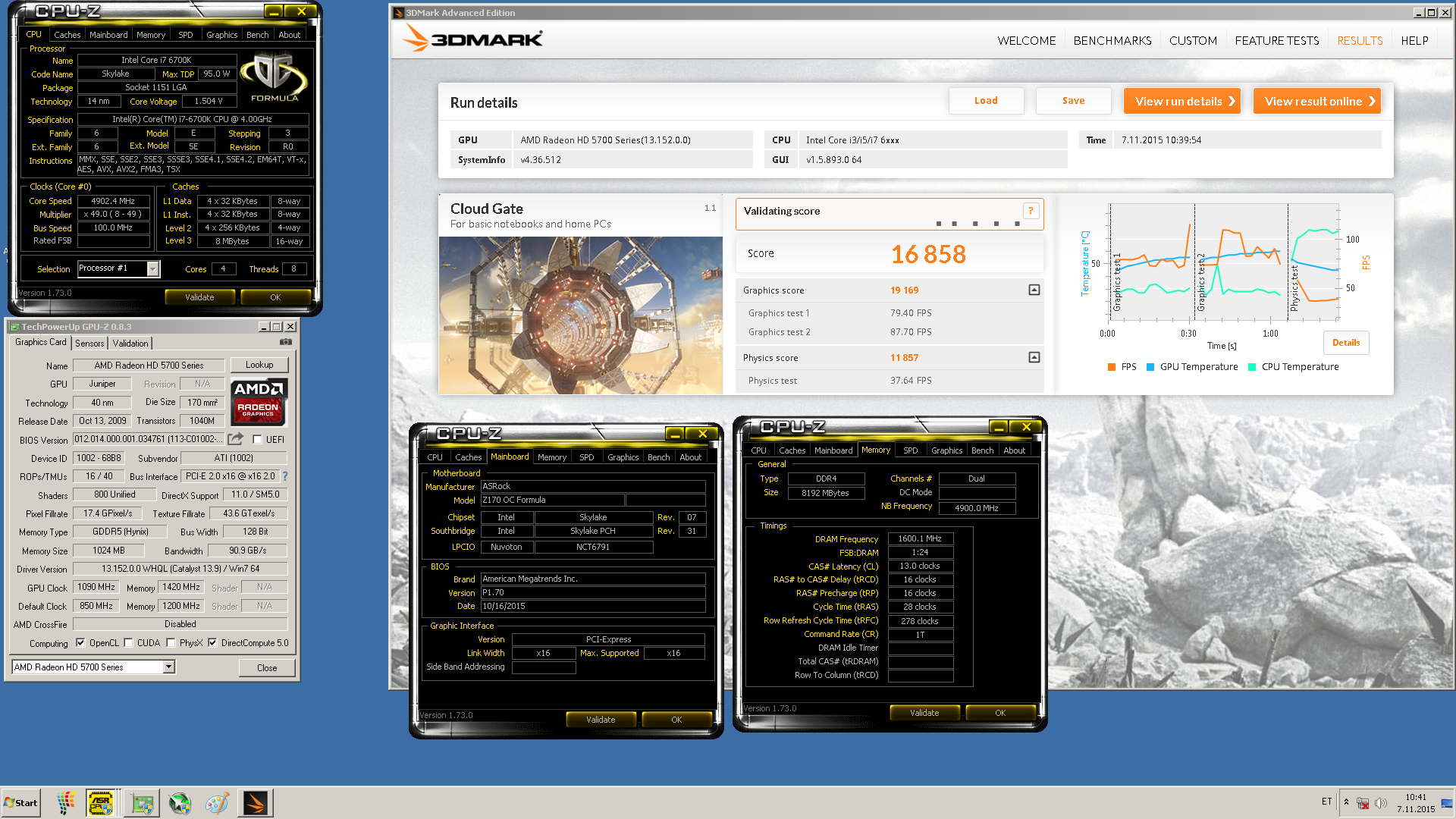Open the HELP menu in 3DMark
This screenshot has height=819, width=1456.
[1414, 41]
